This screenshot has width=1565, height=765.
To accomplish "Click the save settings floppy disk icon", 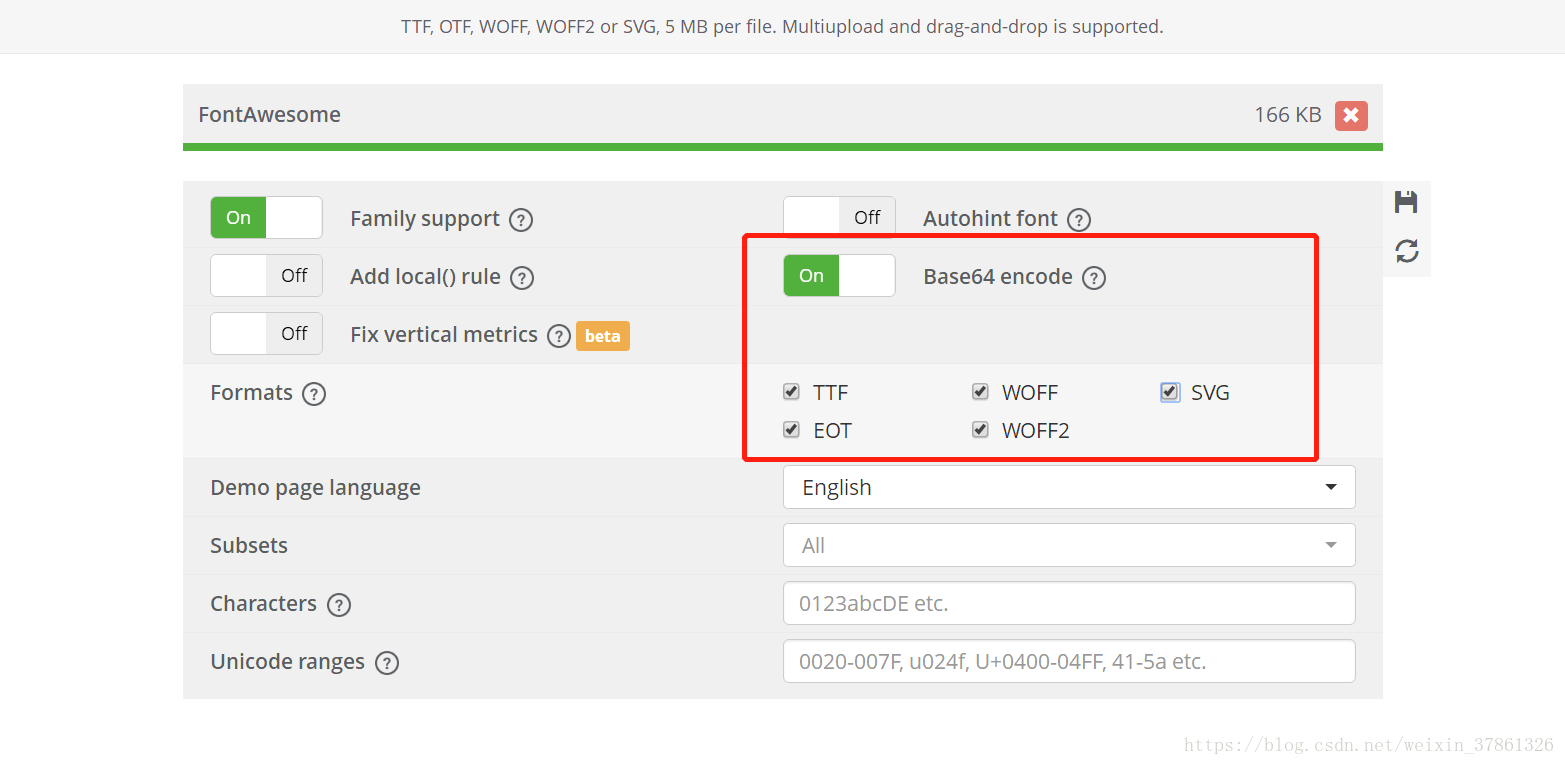I will tap(1406, 202).
